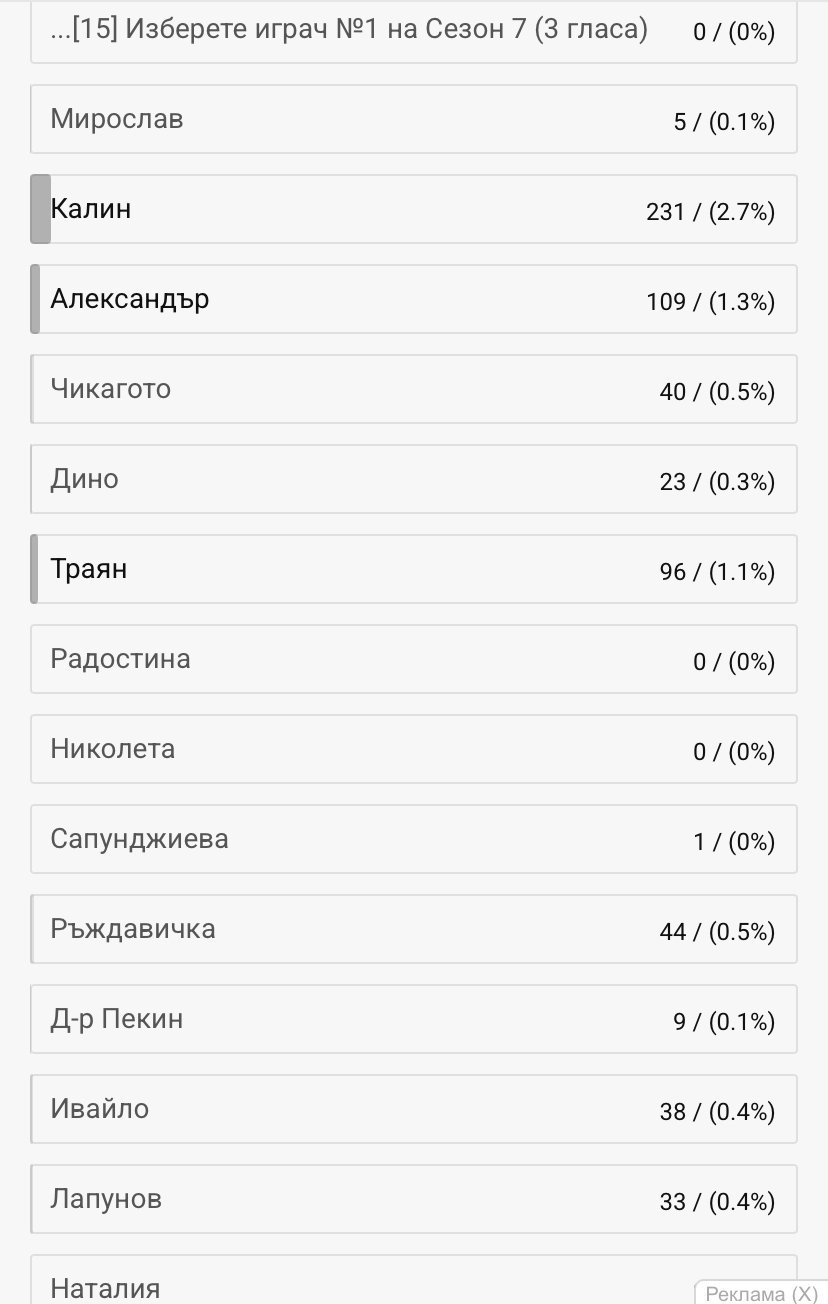Click the partially visible Наталия option
This screenshot has height=1304, width=828.
[x=105, y=1288]
